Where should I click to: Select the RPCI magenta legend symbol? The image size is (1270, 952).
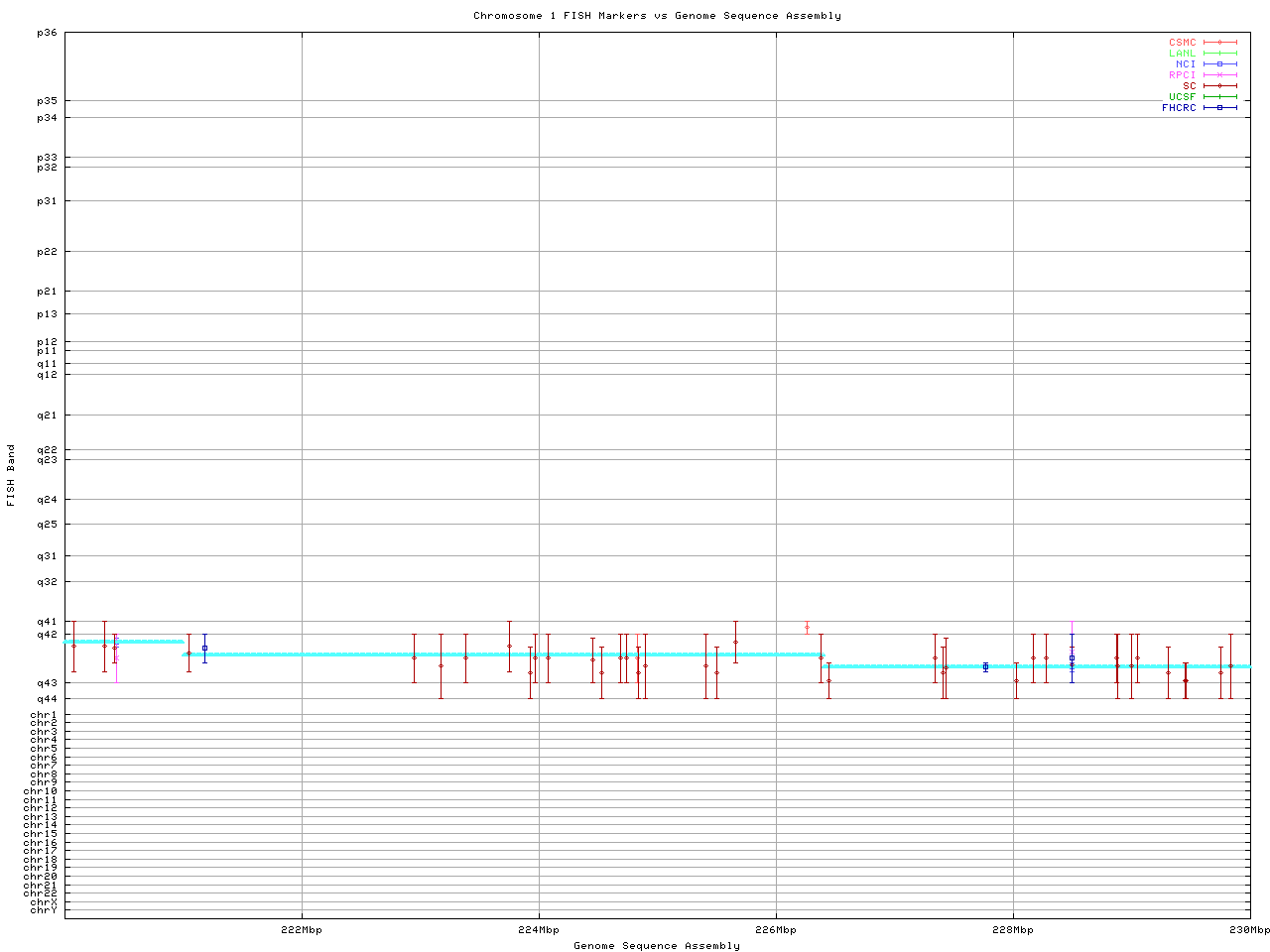1219,75
